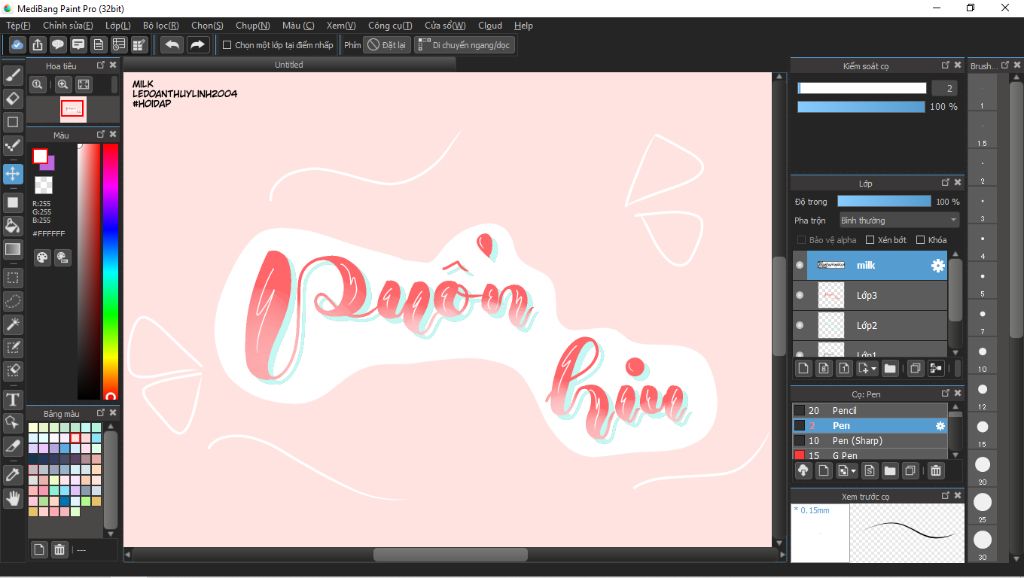The width and height of the screenshot is (1024, 578).
Task: Click the rainbow hue slider bar
Action: [x=110, y=270]
